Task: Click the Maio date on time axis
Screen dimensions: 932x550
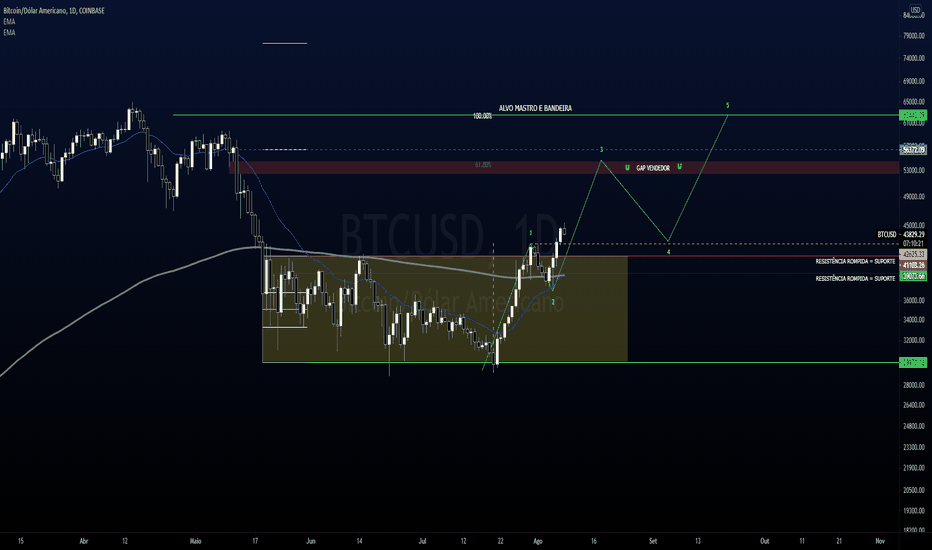Action: 196,541
